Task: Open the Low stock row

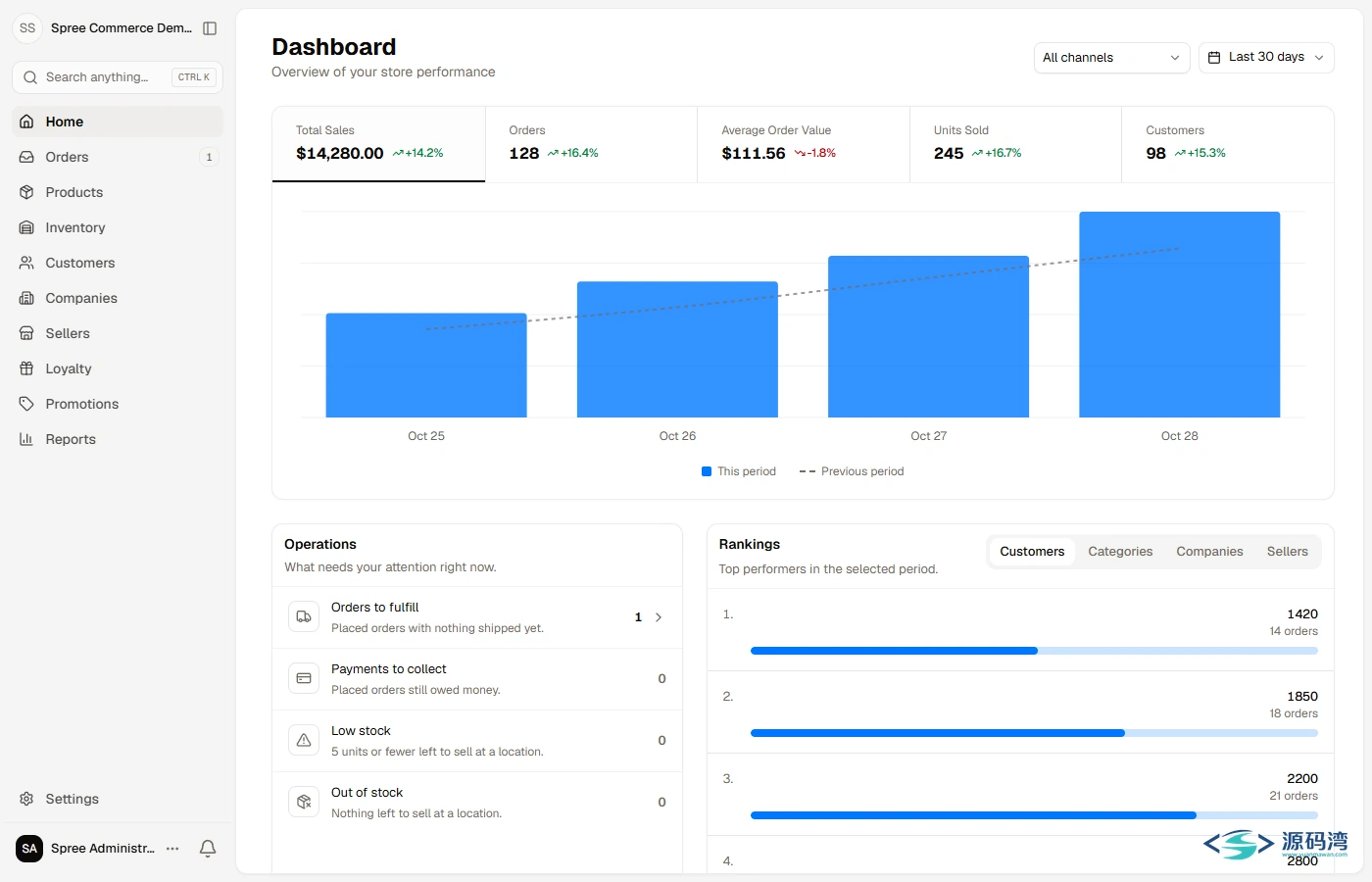Action: point(477,740)
